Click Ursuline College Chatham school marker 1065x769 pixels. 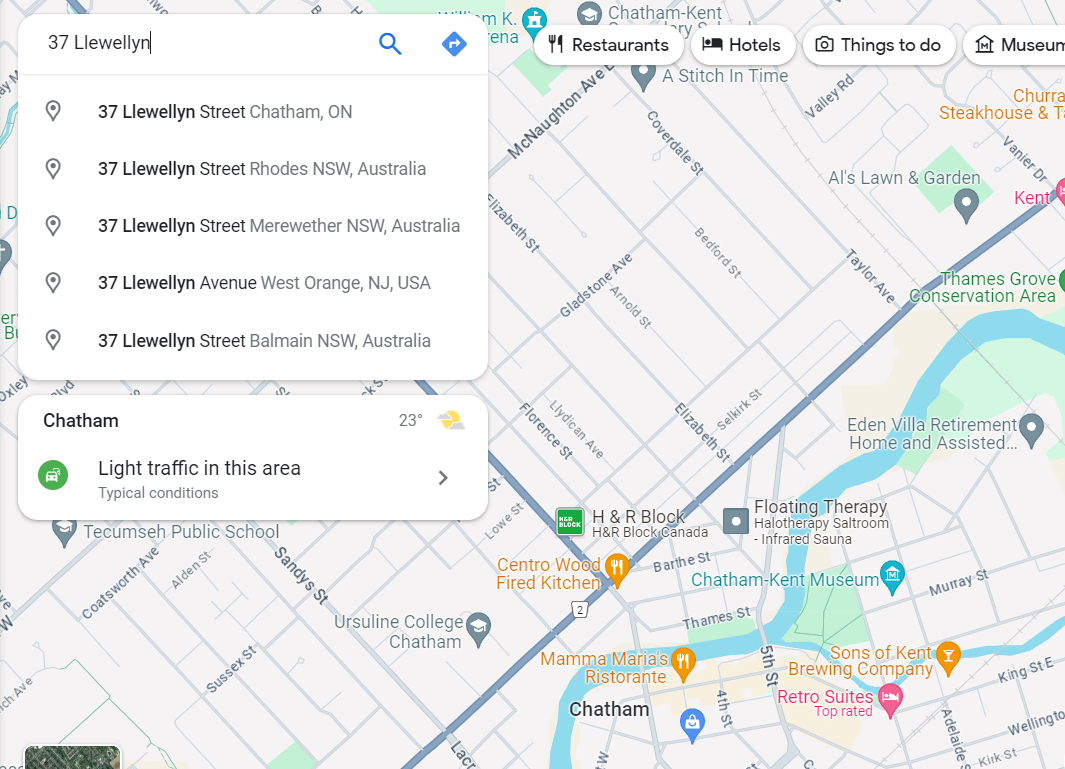(479, 629)
